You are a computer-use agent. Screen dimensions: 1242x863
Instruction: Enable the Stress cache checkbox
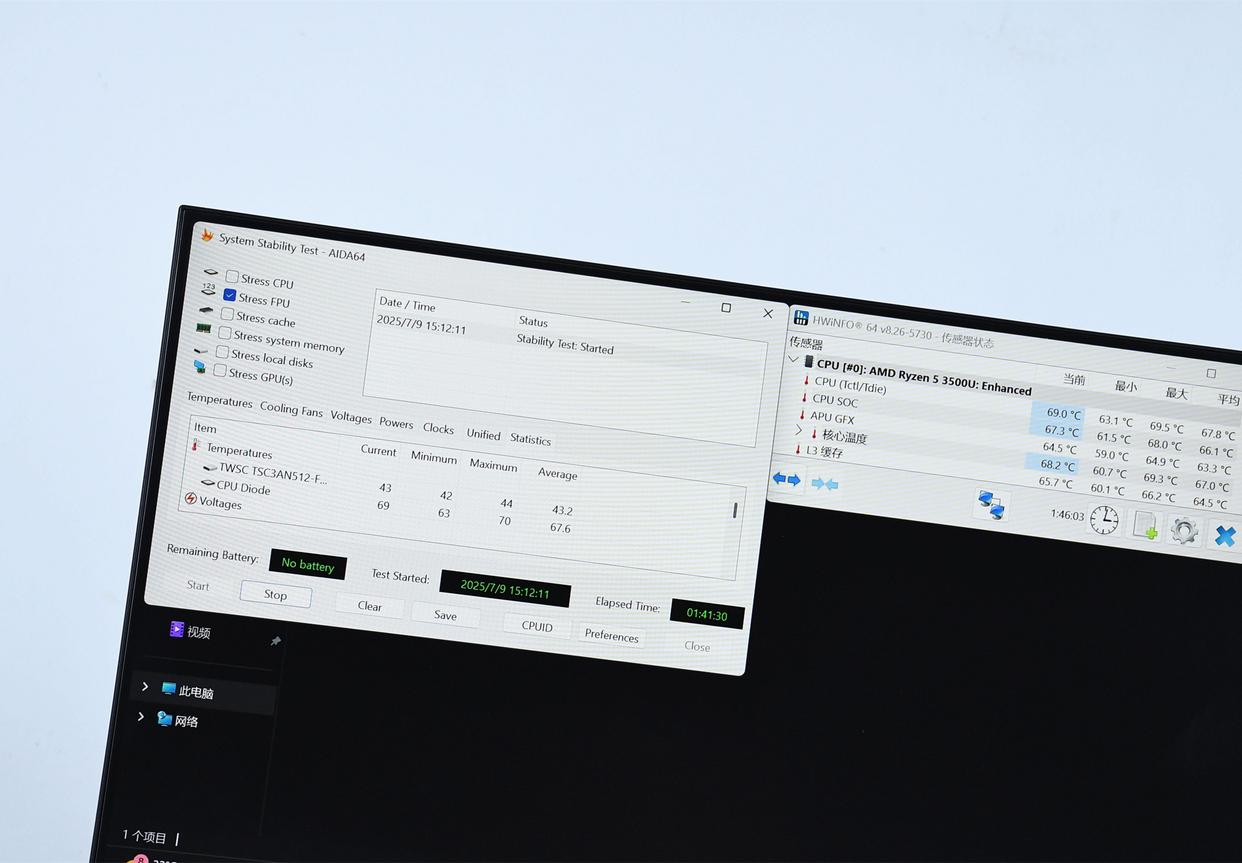(227, 314)
